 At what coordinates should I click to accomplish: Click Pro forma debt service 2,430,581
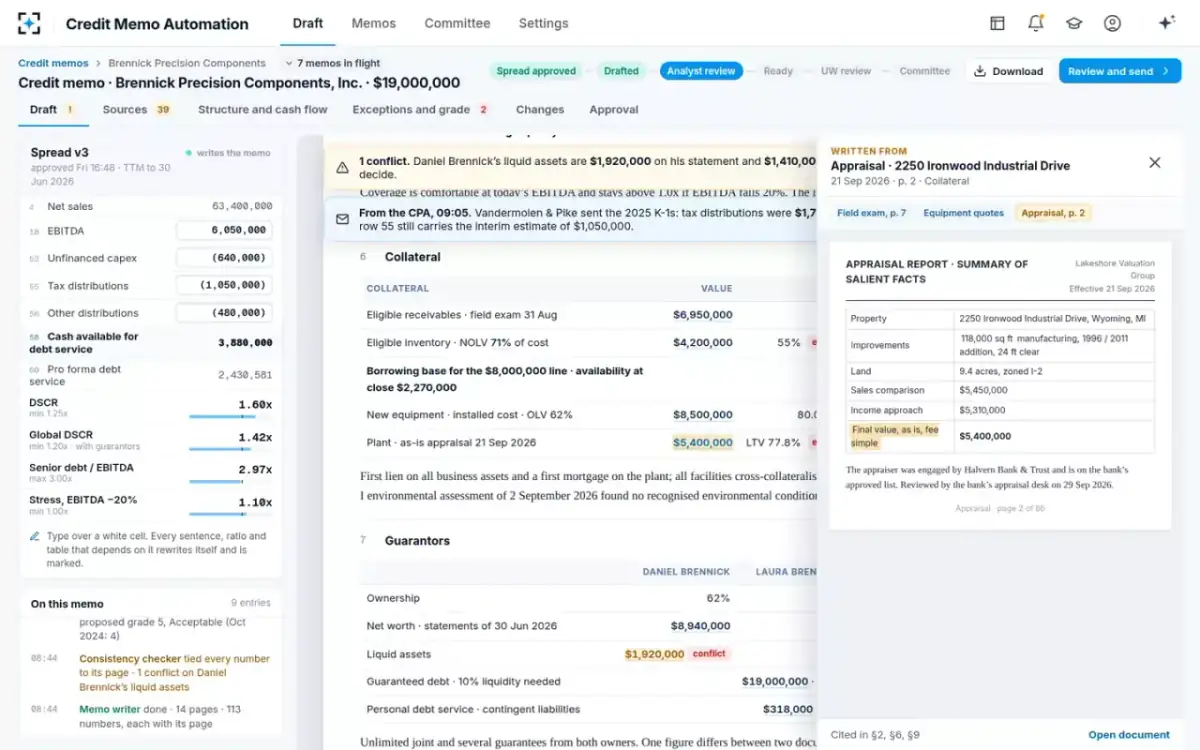tap(245, 375)
